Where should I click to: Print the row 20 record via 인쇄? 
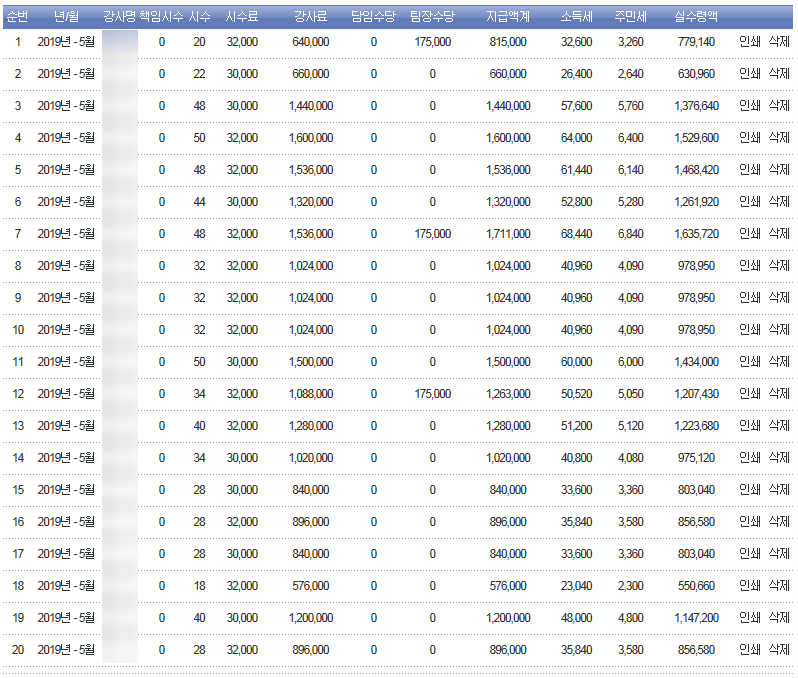click(x=749, y=650)
